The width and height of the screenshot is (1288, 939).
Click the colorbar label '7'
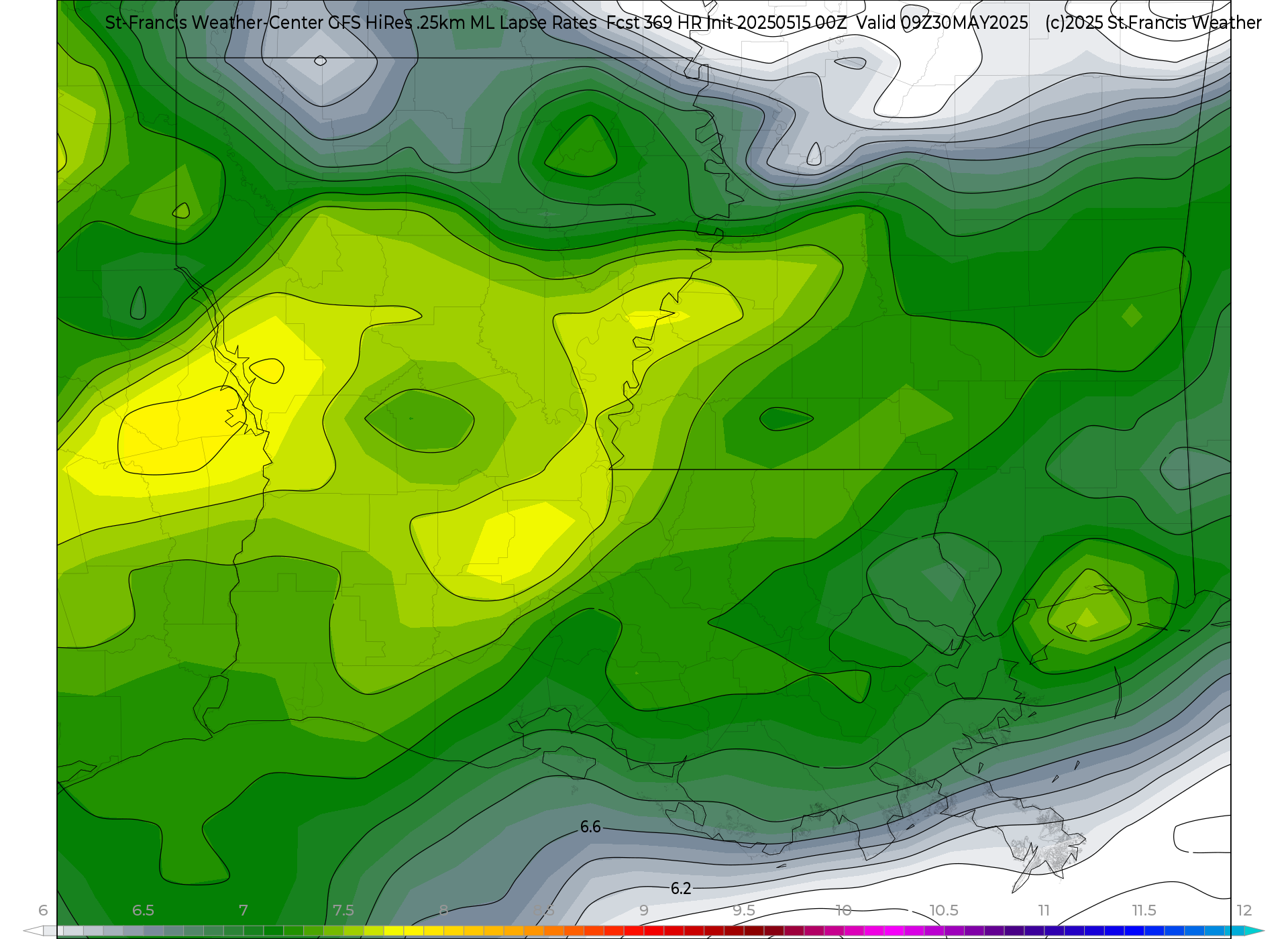243,910
